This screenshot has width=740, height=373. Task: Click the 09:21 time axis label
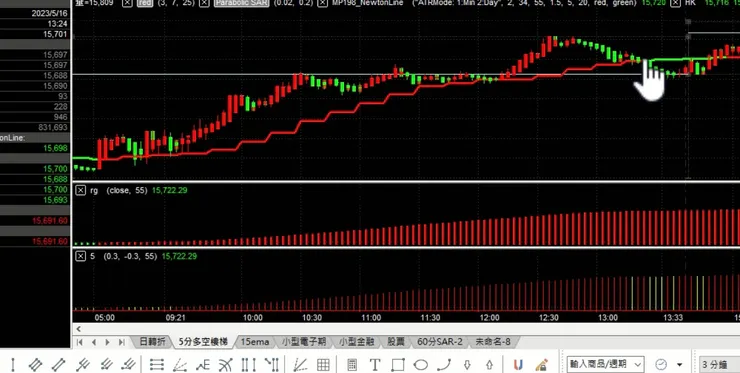[176, 318]
